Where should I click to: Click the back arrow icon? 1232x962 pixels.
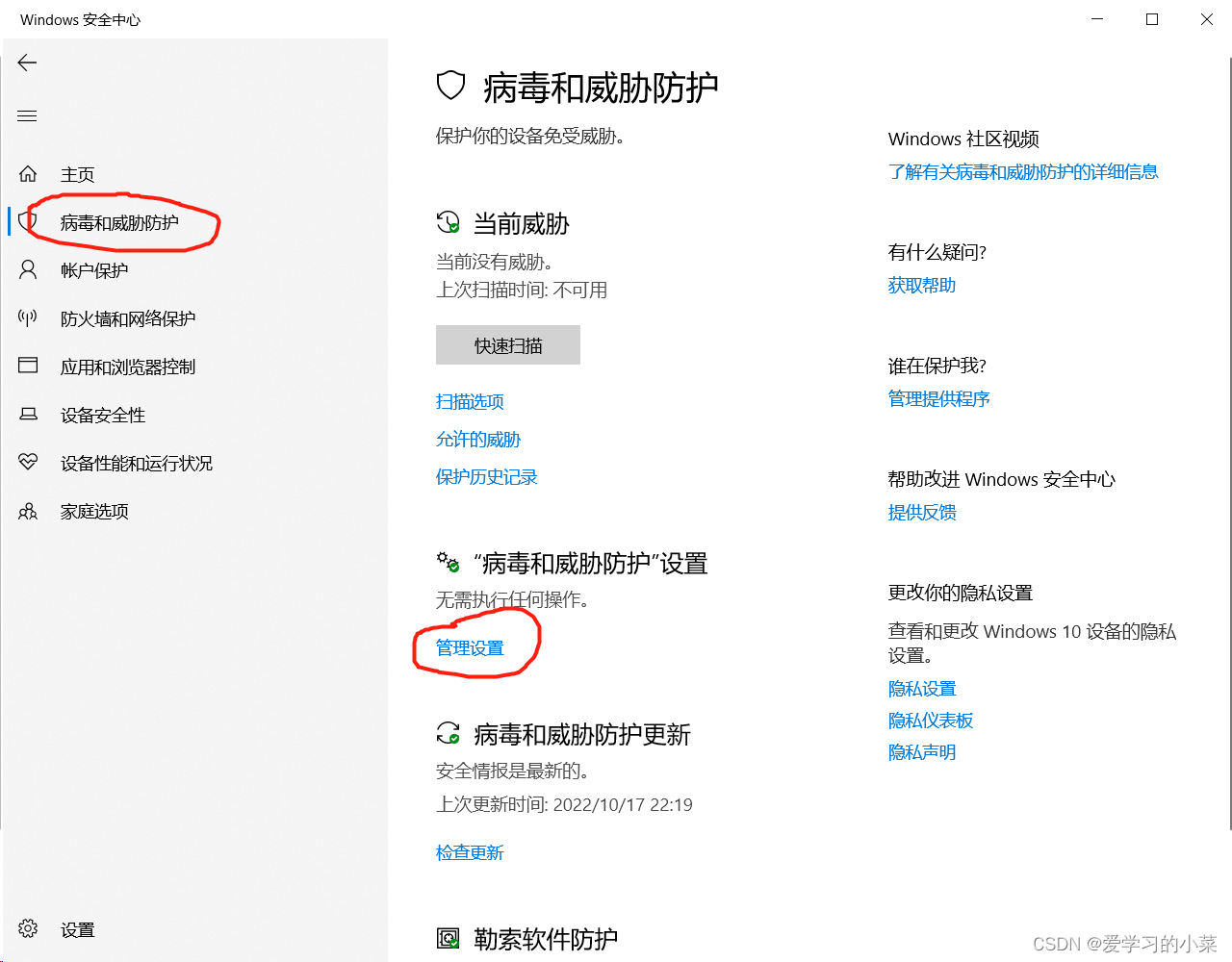(x=27, y=63)
